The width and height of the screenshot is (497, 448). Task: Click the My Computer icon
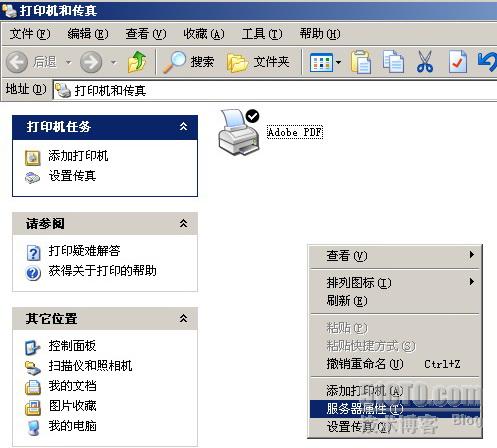click(x=33, y=428)
